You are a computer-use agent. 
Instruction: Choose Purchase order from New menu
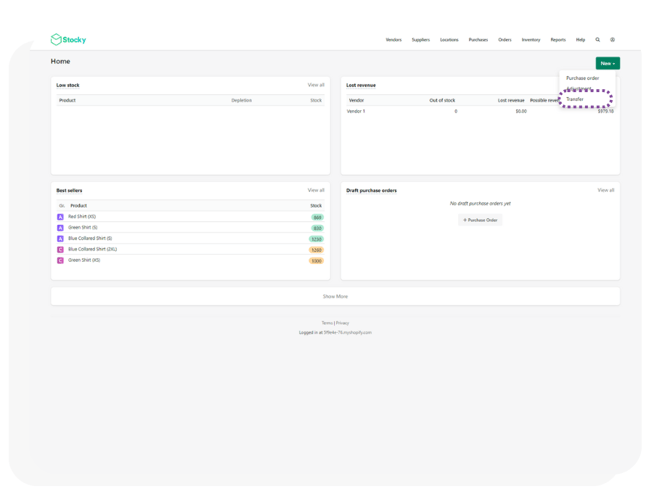[582, 78]
